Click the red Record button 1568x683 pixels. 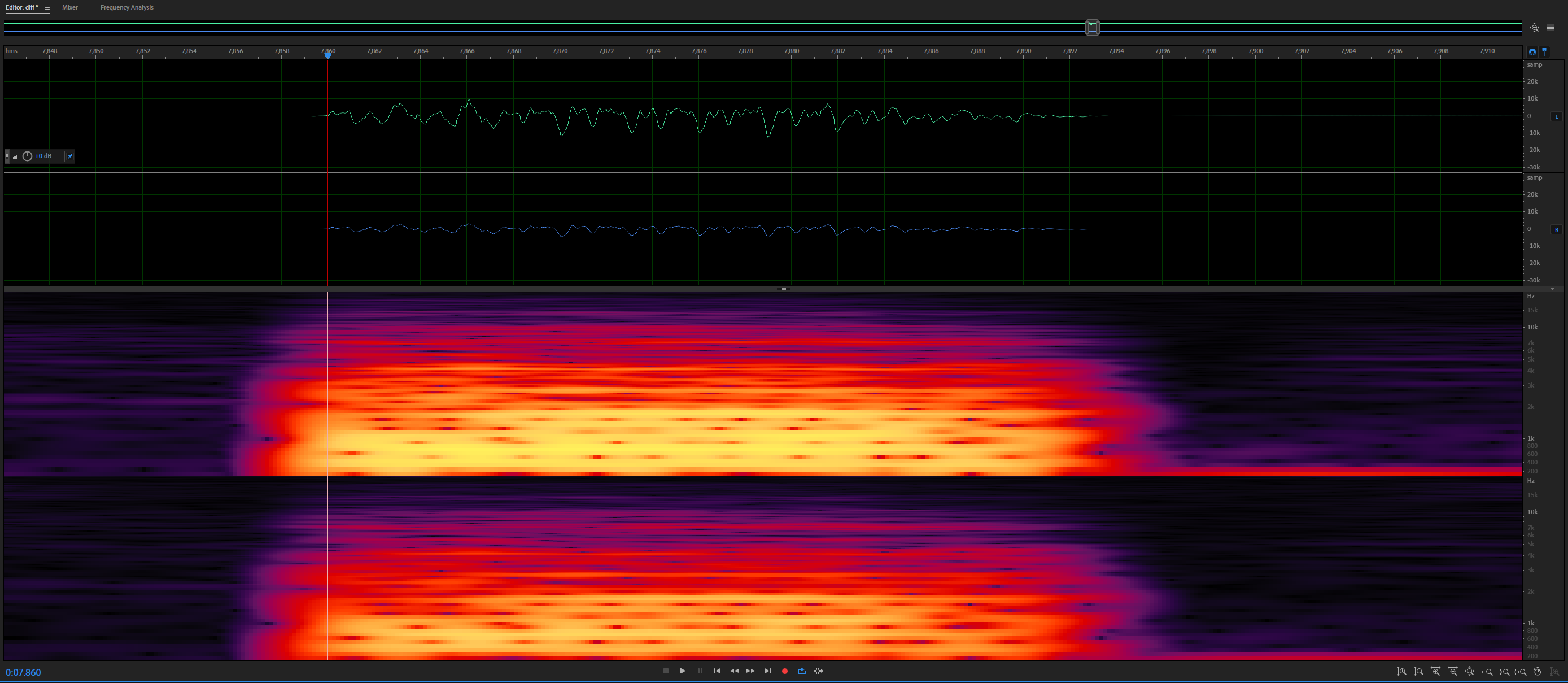[x=785, y=671]
